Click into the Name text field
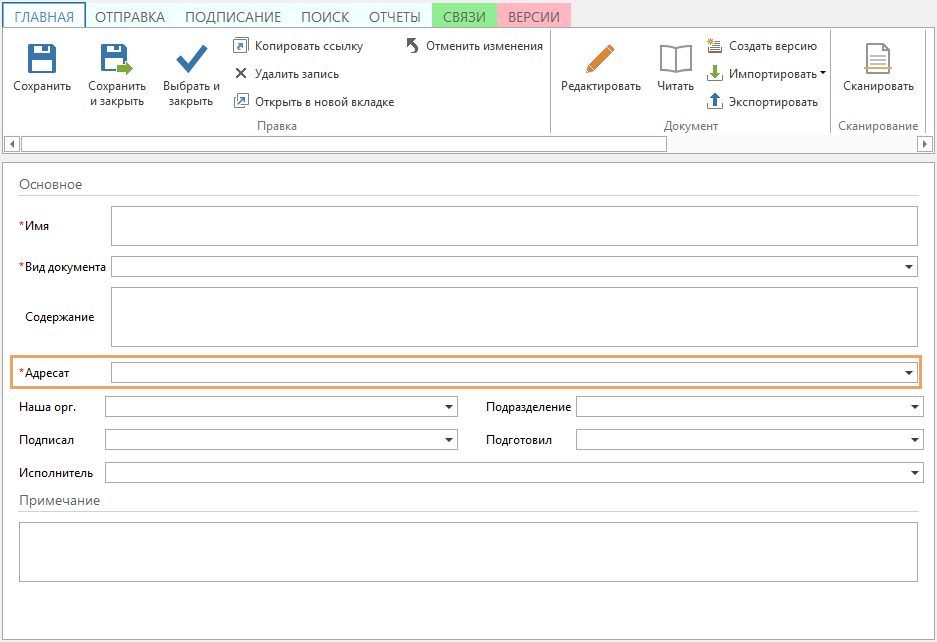 coord(514,226)
